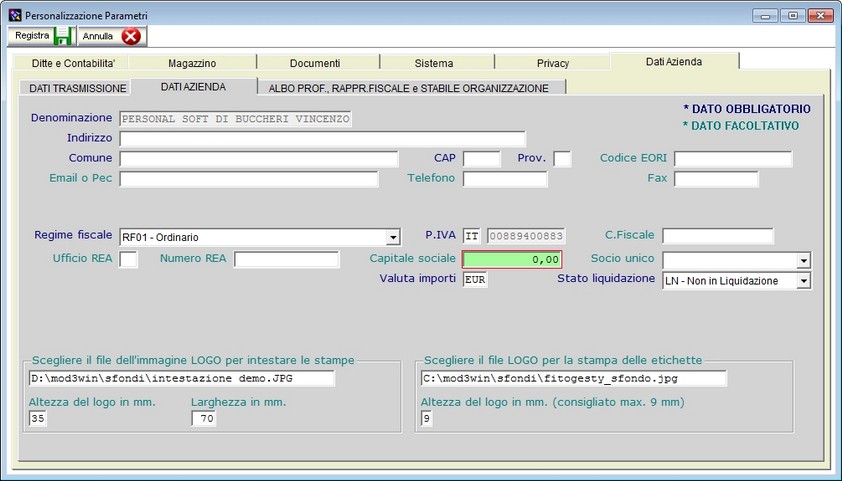Focus the Numero REA field

(287, 259)
